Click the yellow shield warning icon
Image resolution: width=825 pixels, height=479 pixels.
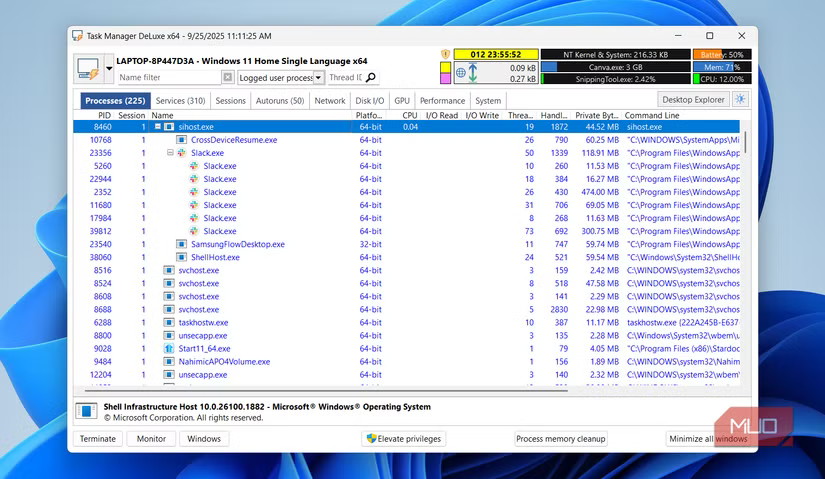[x=446, y=54]
